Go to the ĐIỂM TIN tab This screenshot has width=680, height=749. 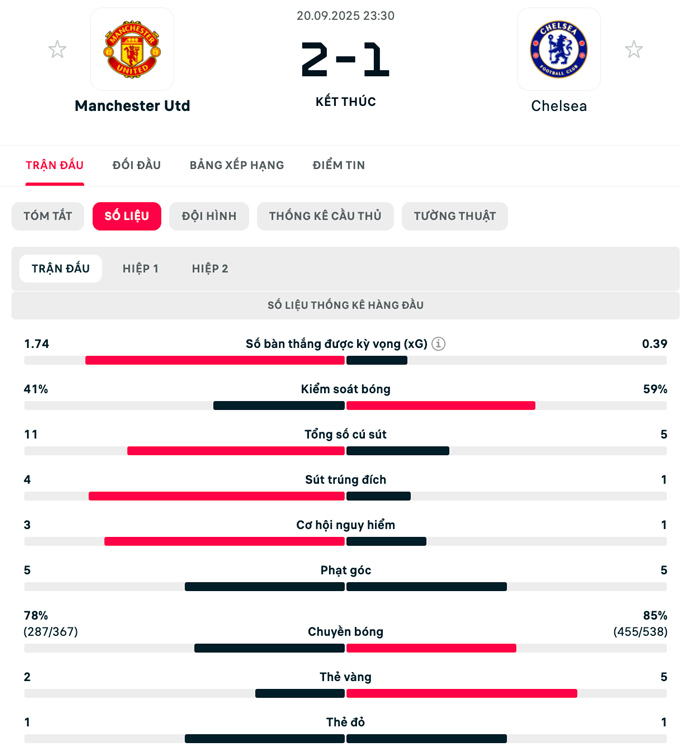[339, 165]
